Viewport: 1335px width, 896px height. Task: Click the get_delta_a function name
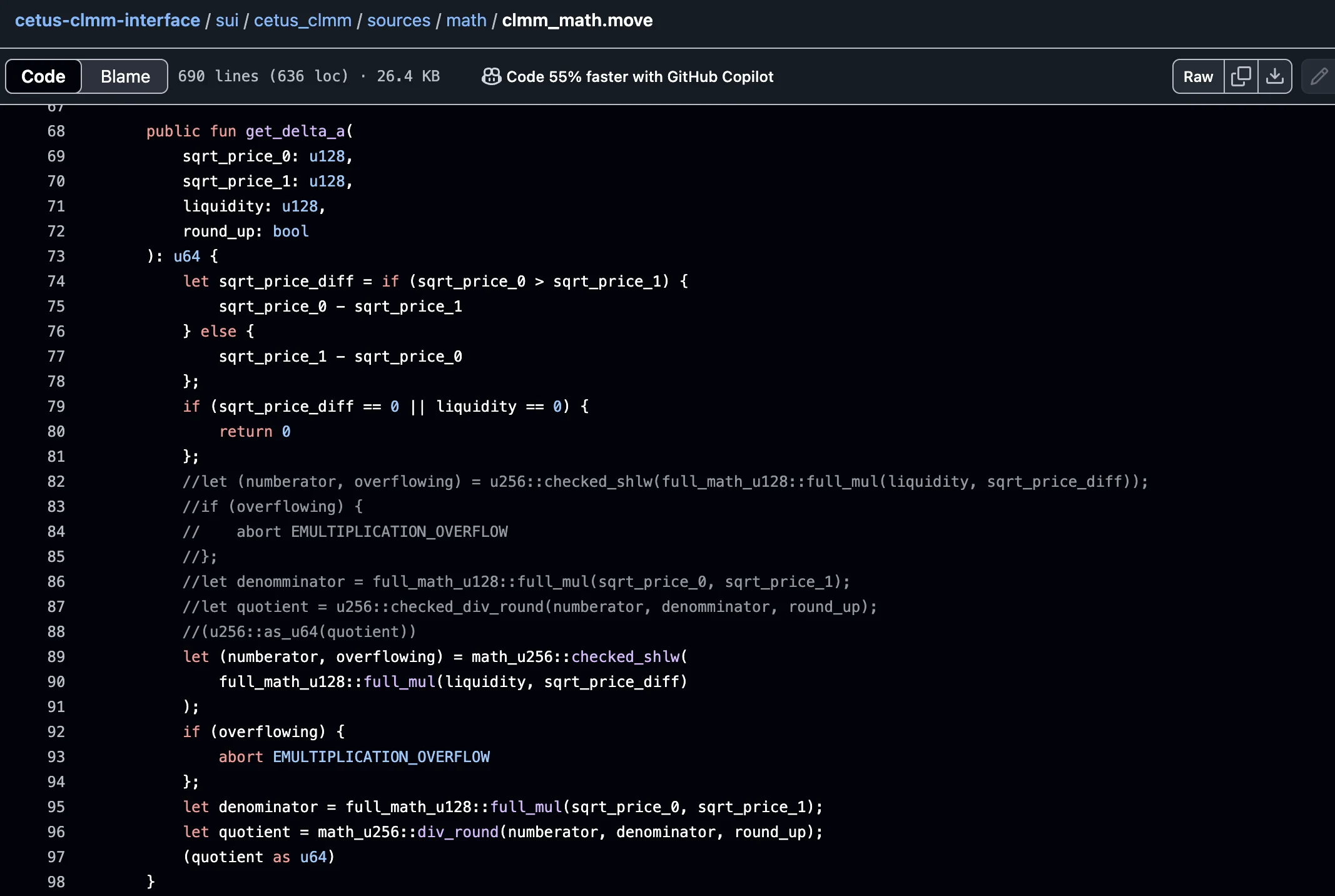pos(295,131)
